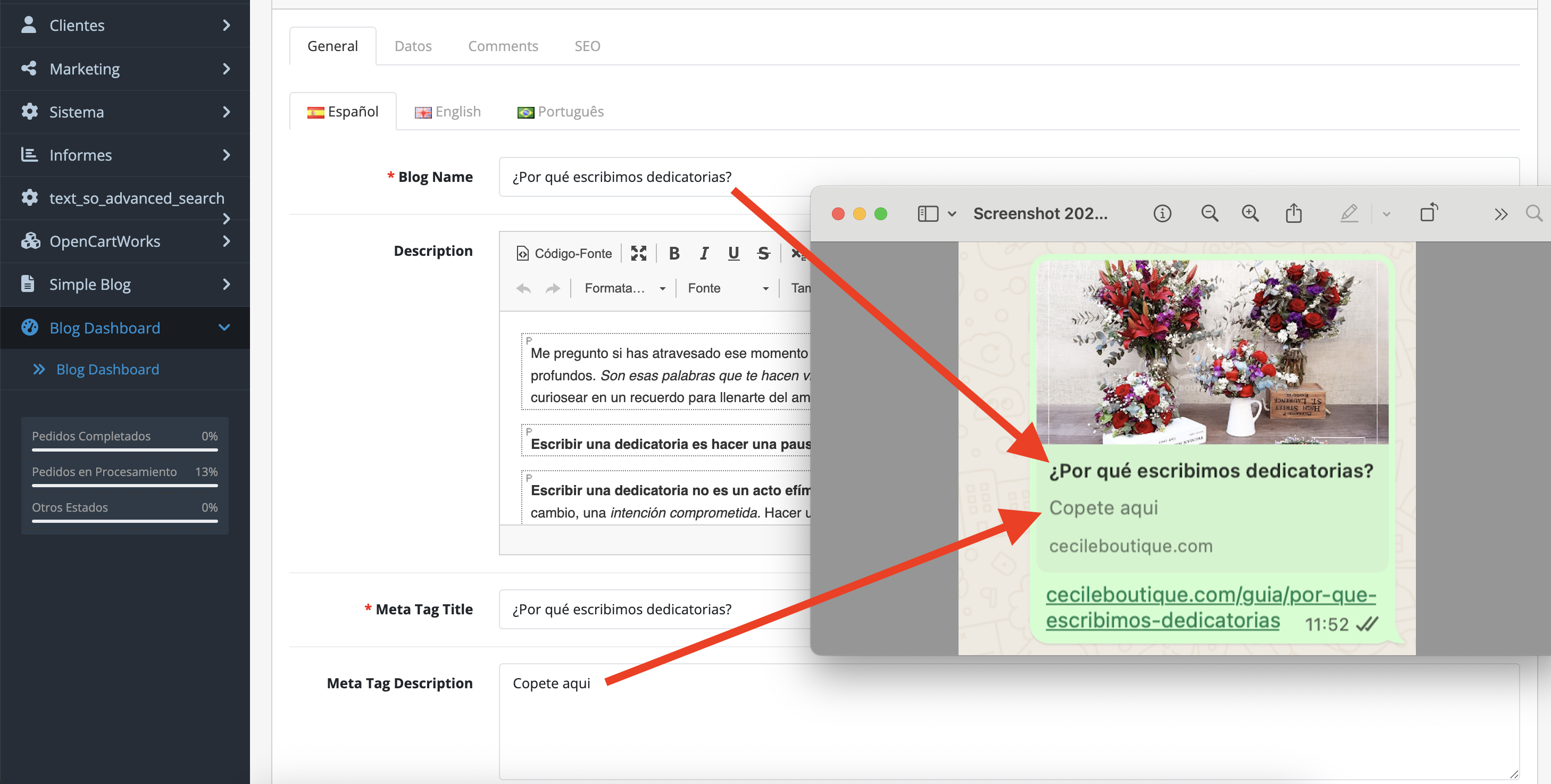
Task: Click the Preview zoom in icon
Action: (x=1250, y=213)
